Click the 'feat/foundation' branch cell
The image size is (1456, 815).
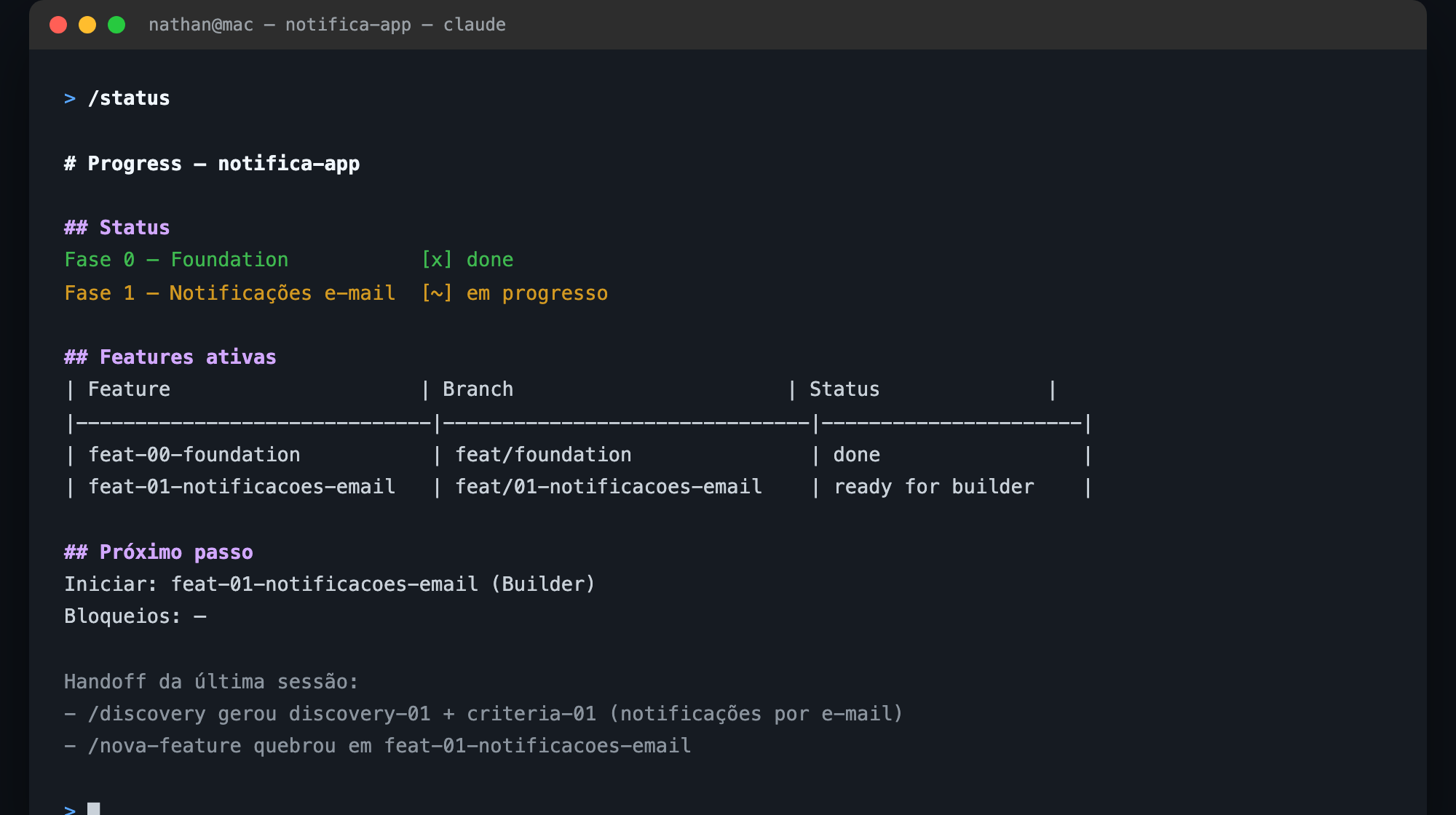click(x=543, y=455)
